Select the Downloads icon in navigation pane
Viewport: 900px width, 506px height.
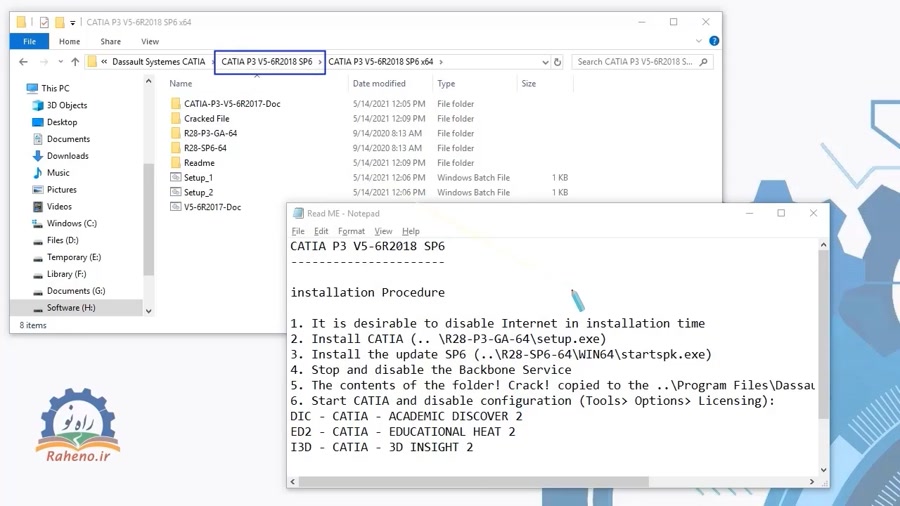pos(38,156)
